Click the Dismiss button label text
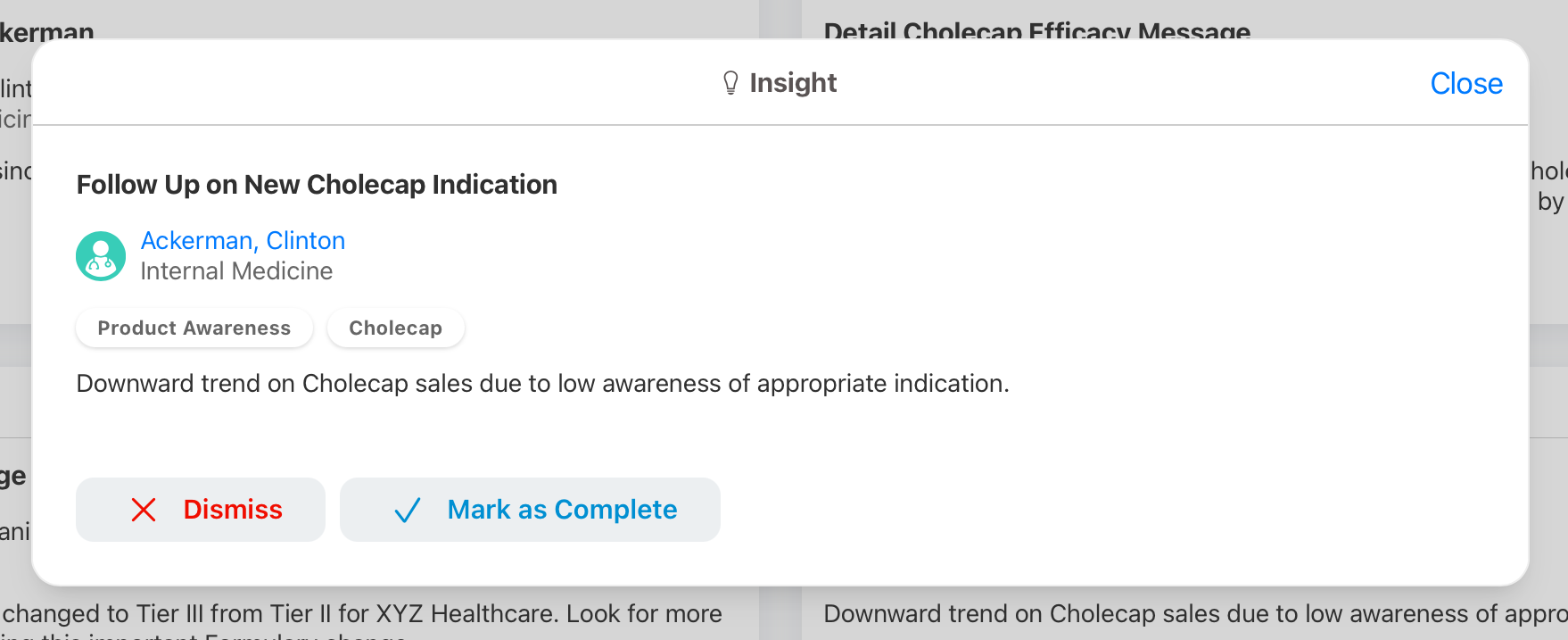The image size is (1568, 640). (233, 510)
